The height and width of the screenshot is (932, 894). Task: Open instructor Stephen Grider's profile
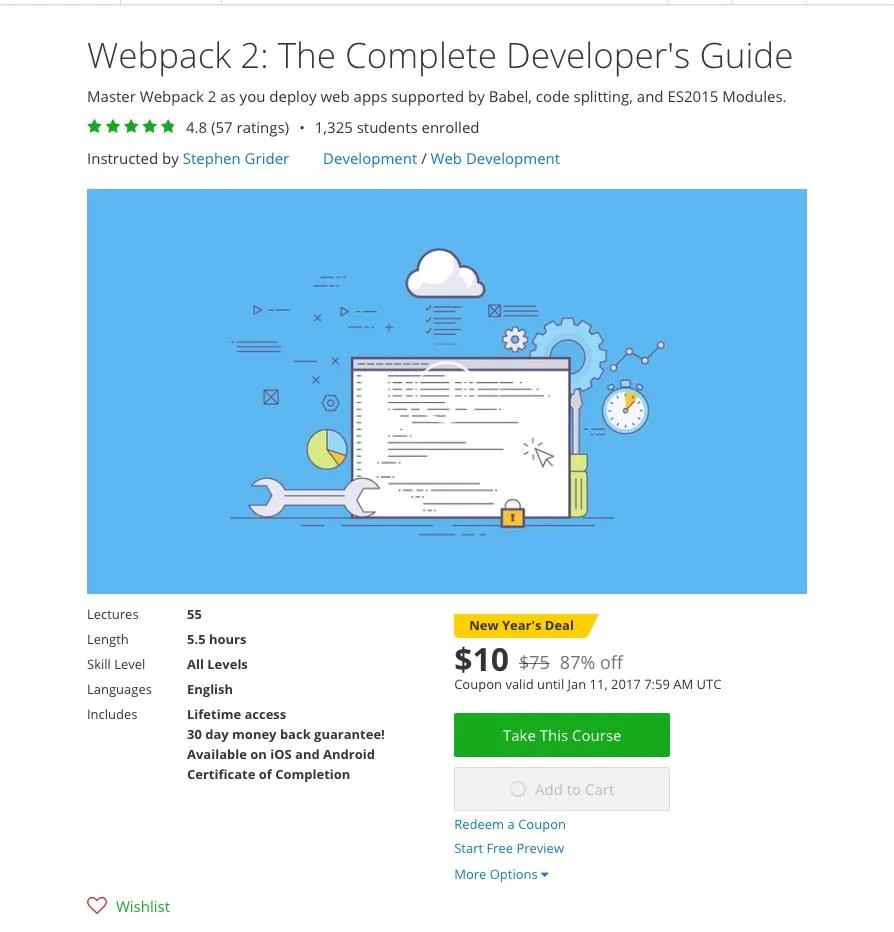pos(235,159)
